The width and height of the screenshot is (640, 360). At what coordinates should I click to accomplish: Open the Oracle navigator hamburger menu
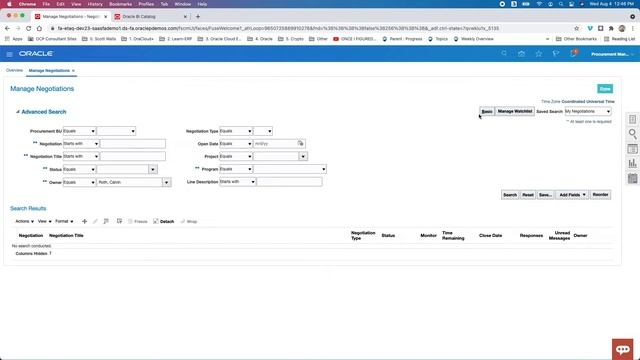click(9, 54)
